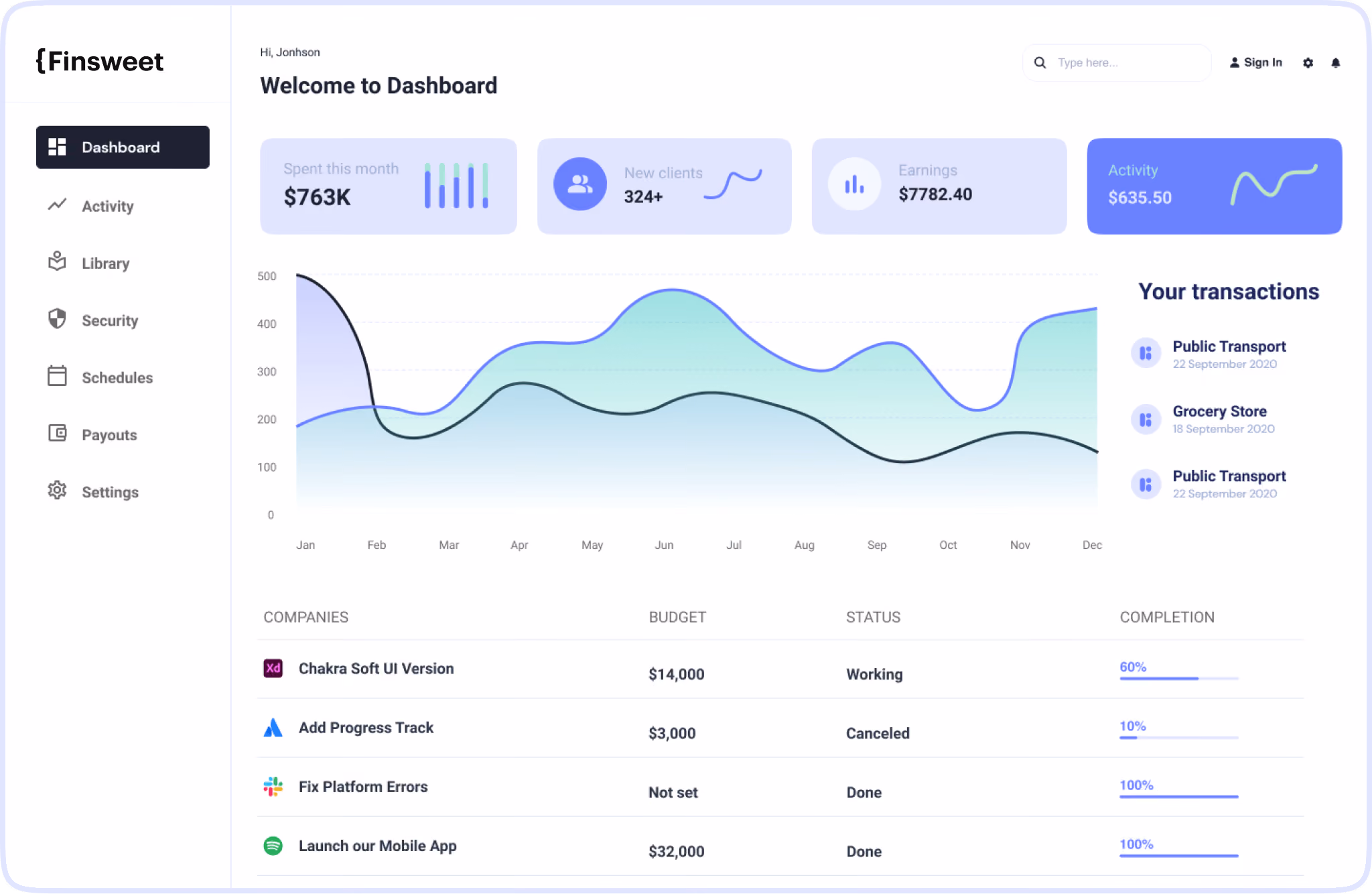
Task: Click the Spotify project icon
Action: click(x=273, y=846)
